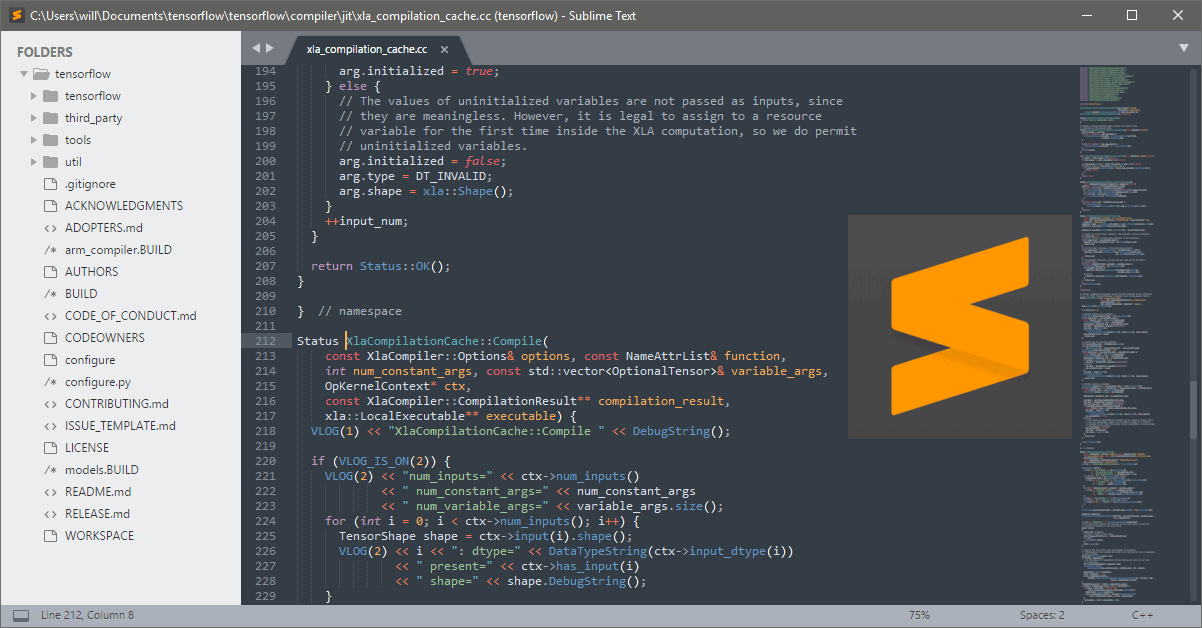Open the ACKNOWLEDGMENTS file
1202x628 pixels.
124,206
